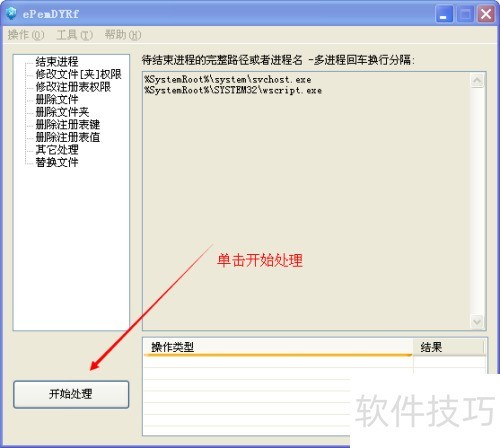Choose the 删除文件夹 tree item
Viewport: 500px width, 448px height.
point(62,112)
